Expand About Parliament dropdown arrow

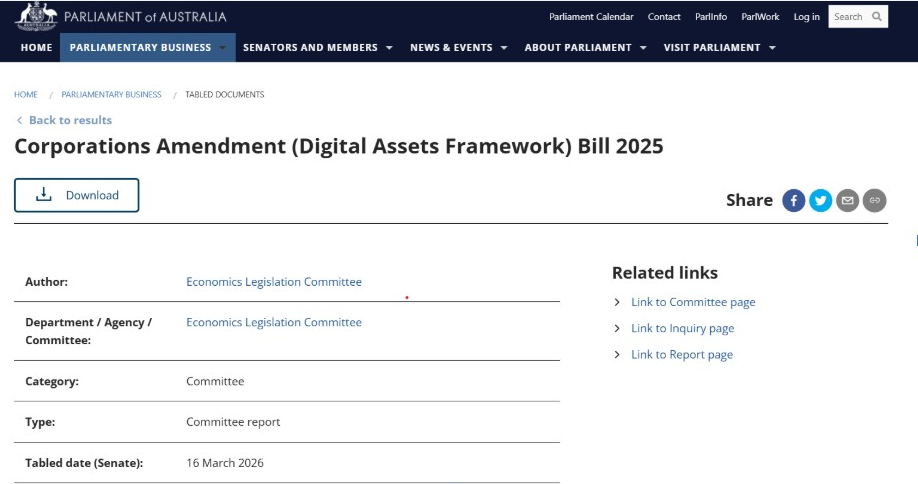pos(643,47)
